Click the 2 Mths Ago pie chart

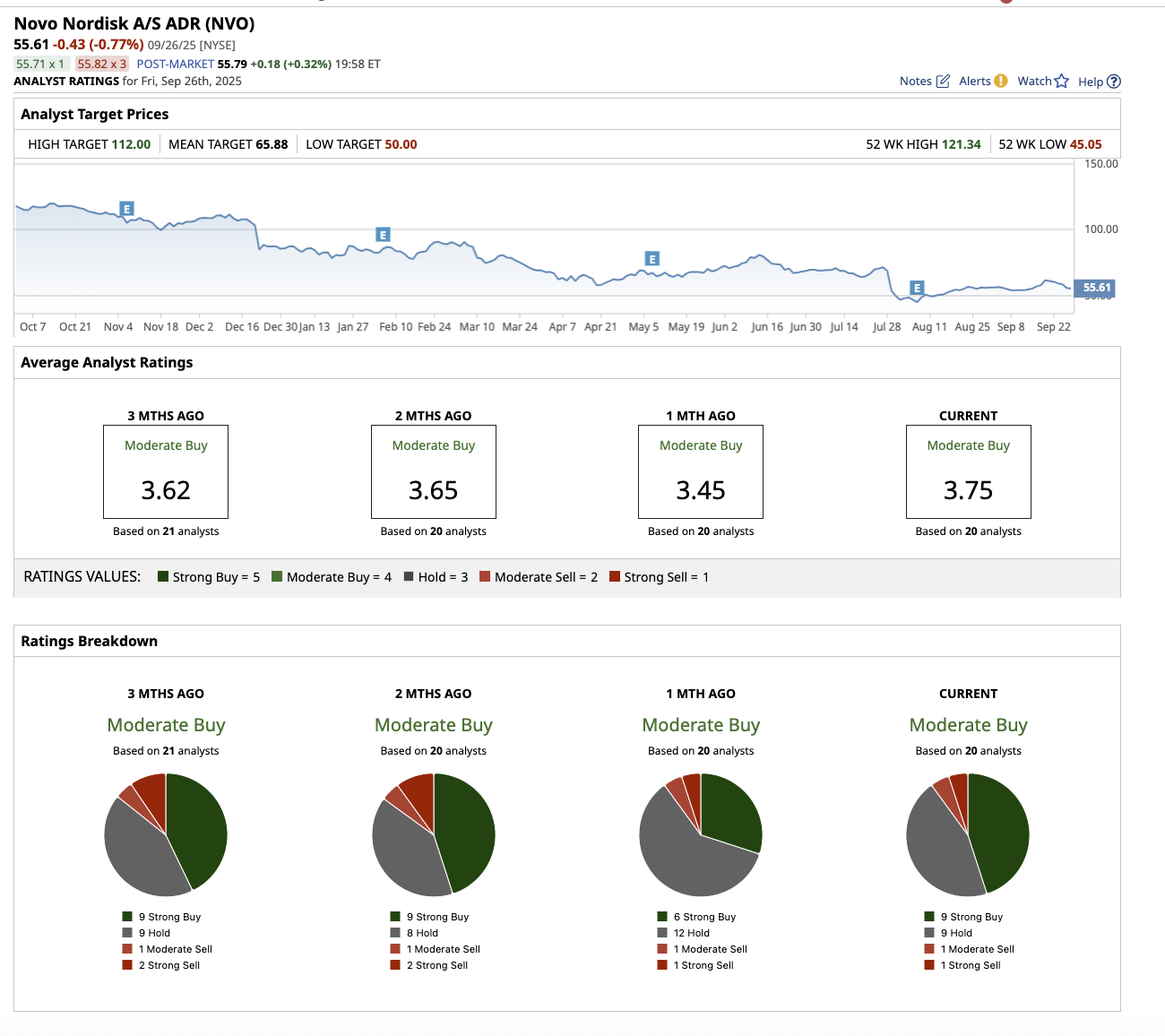pos(434,834)
